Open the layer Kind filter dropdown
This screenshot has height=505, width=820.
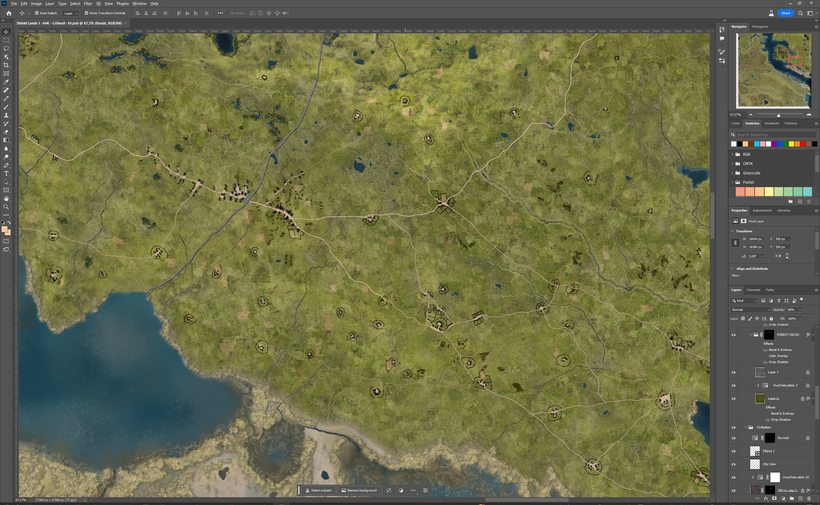click(744, 301)
